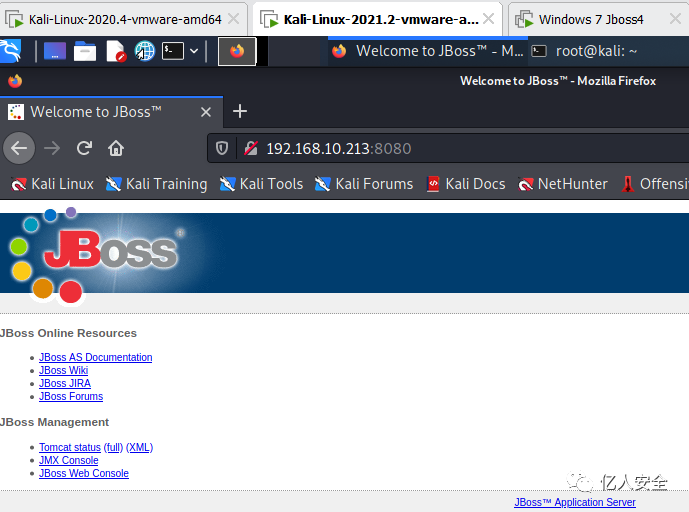Open the tracking protection shield icon

point(222,149)
